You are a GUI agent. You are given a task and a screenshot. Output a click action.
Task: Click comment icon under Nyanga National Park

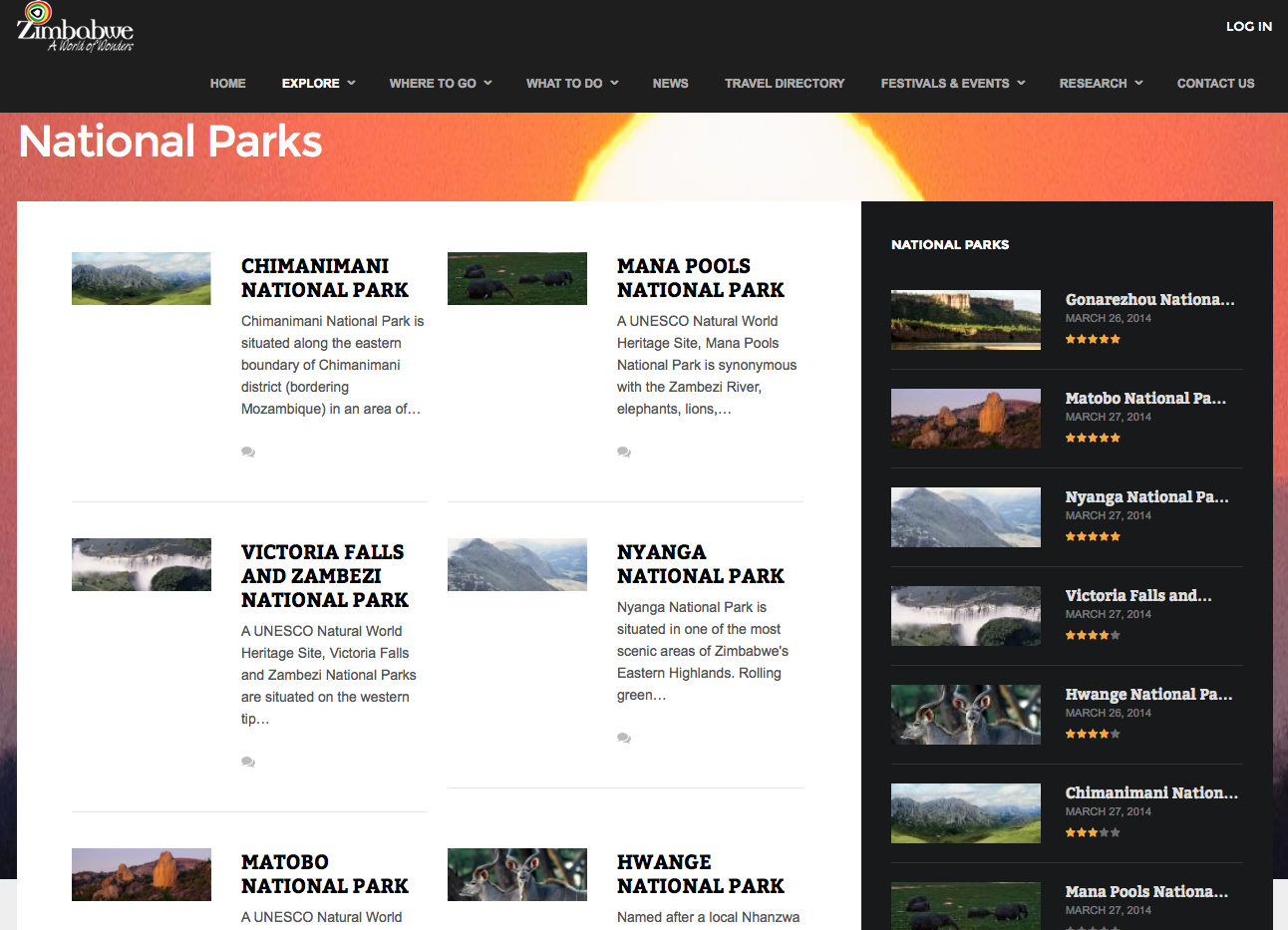[x=624, y=738]
